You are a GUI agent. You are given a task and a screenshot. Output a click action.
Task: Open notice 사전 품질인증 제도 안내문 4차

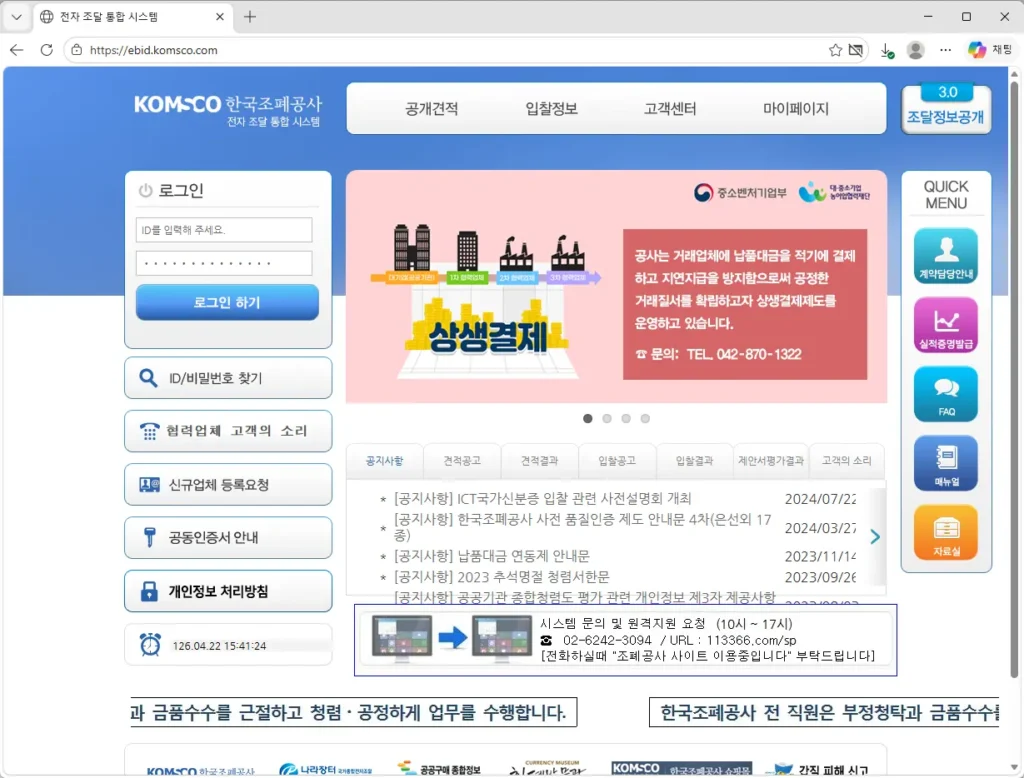coord(583,527)
